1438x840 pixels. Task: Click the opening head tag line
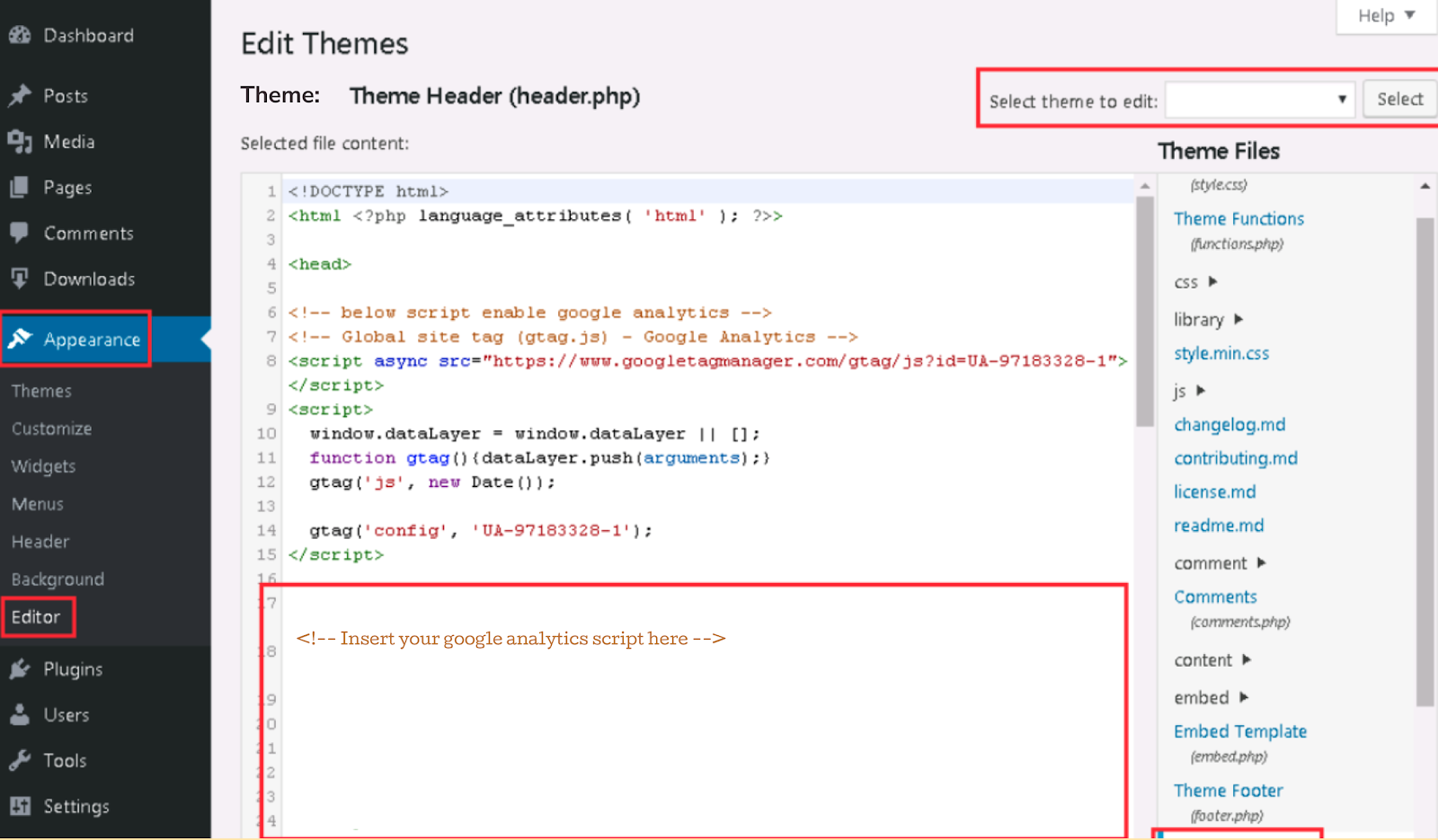coord(319,264)
